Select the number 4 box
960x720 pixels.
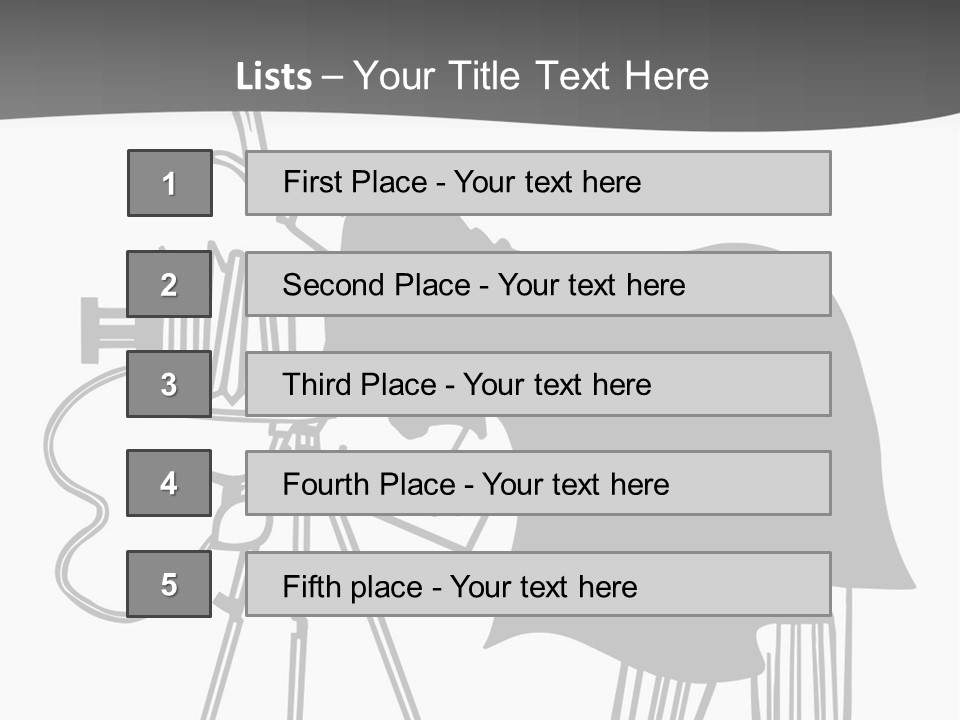(x=169, y=483)
